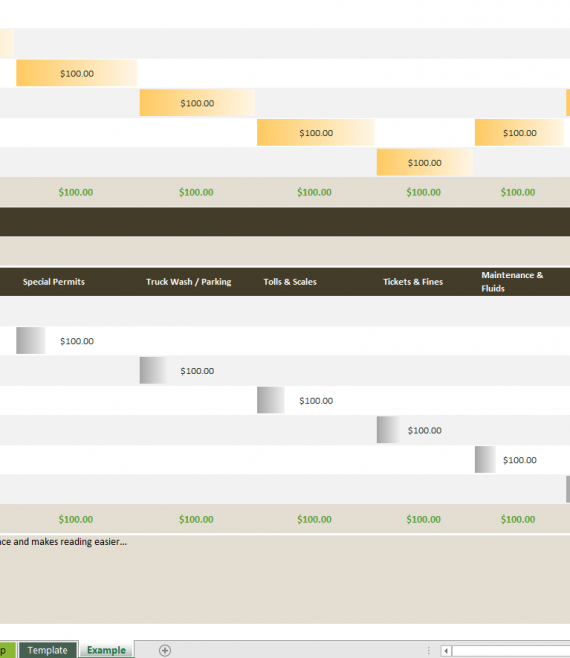Switch to the Template sheet tab
The image size is (570, 658).
pos(47,650)
